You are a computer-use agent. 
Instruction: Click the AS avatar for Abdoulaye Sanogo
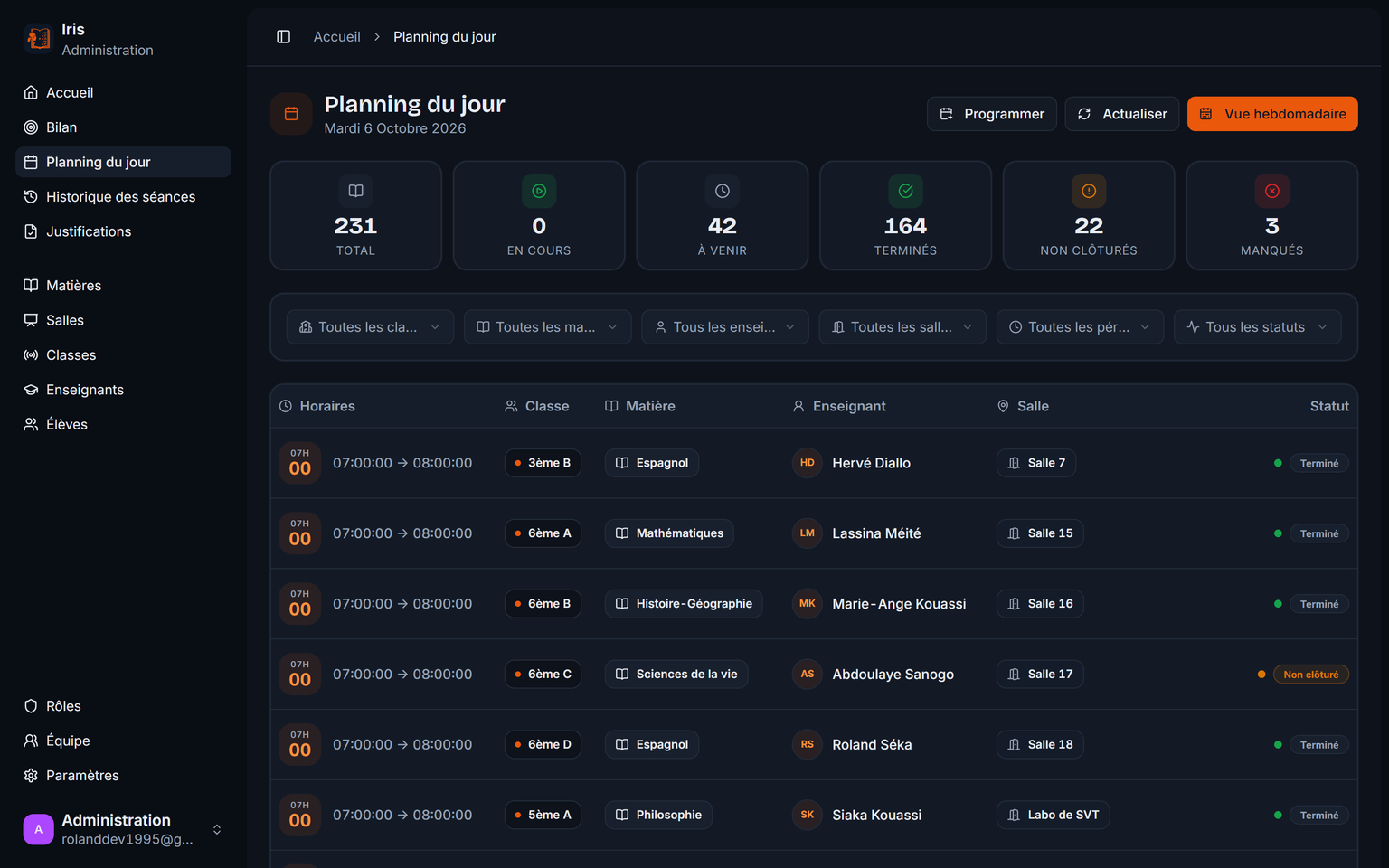tap(808, 675)
